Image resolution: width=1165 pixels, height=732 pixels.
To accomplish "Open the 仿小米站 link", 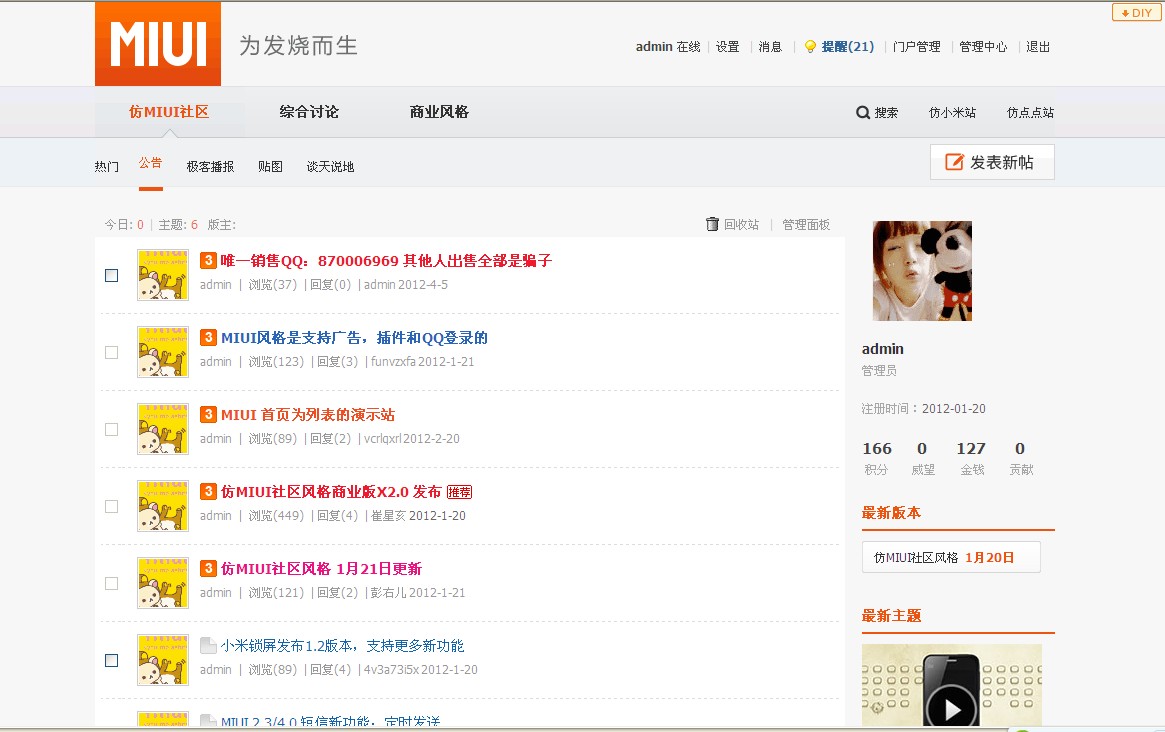I will pyautogui.click(x=953, y=112).
